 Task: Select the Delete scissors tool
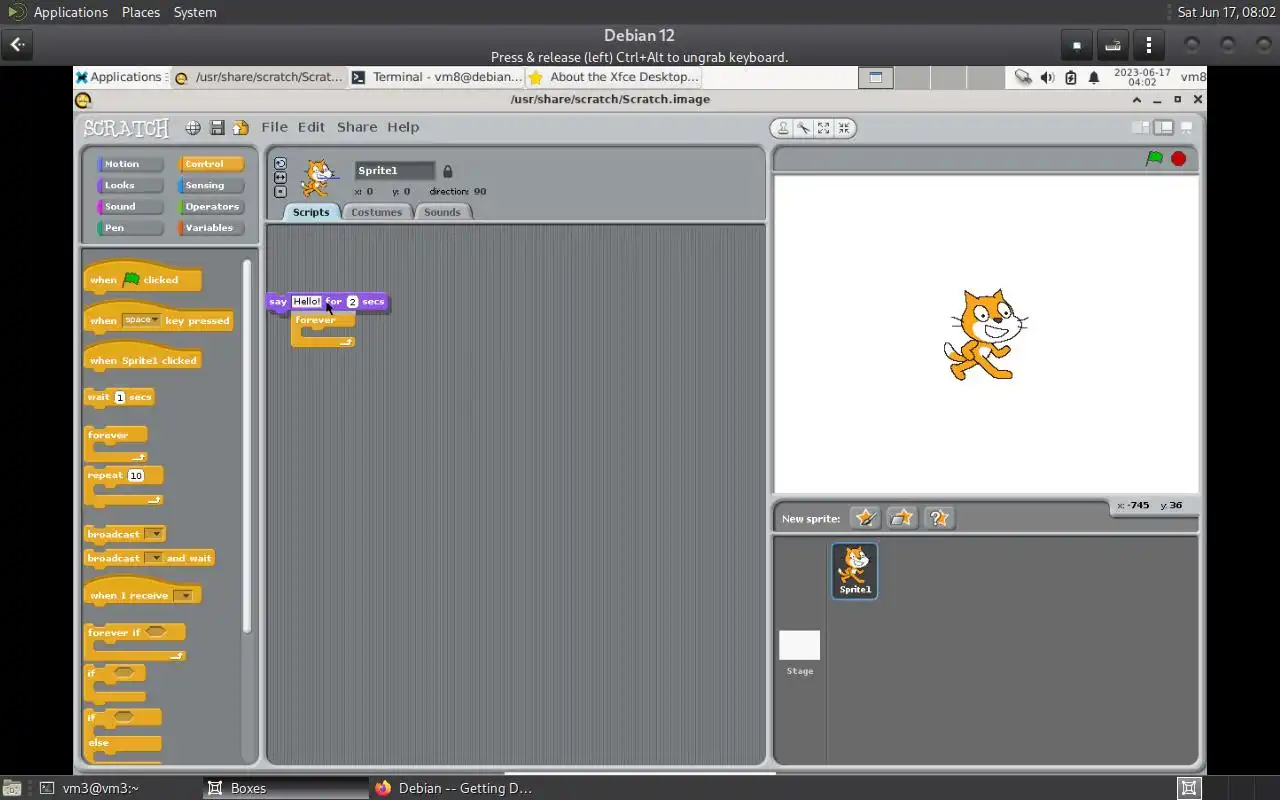tap(803, 128)
